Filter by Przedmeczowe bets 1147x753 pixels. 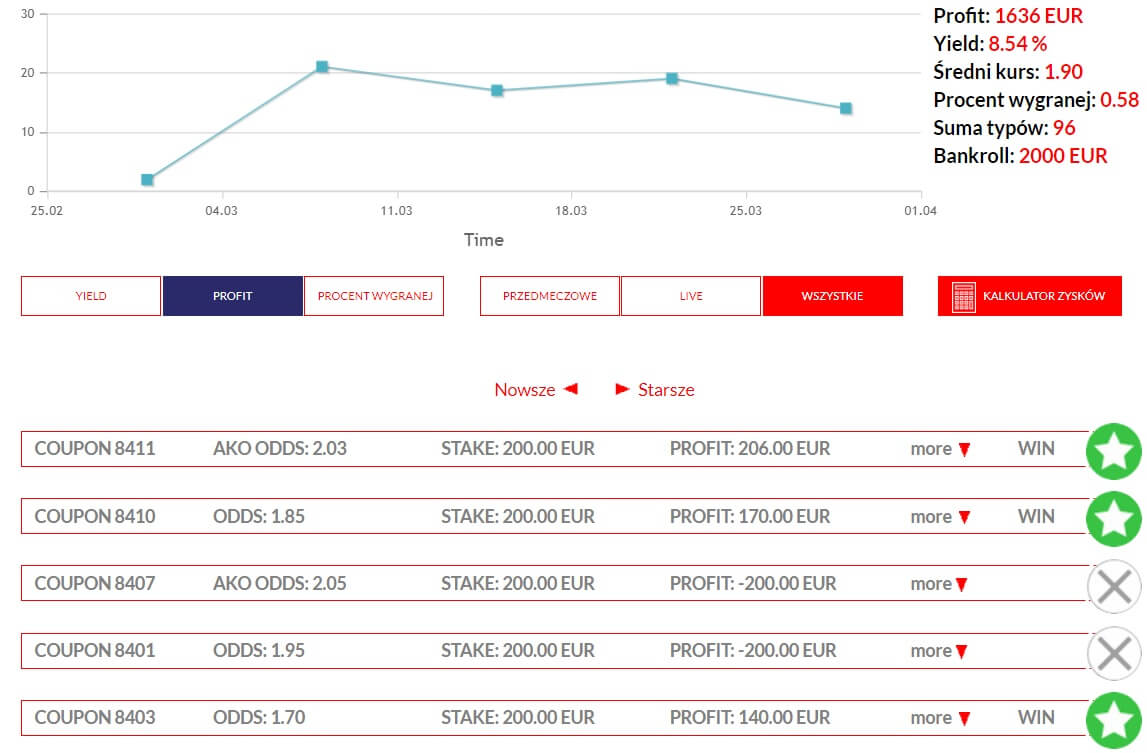coord(549,296)
